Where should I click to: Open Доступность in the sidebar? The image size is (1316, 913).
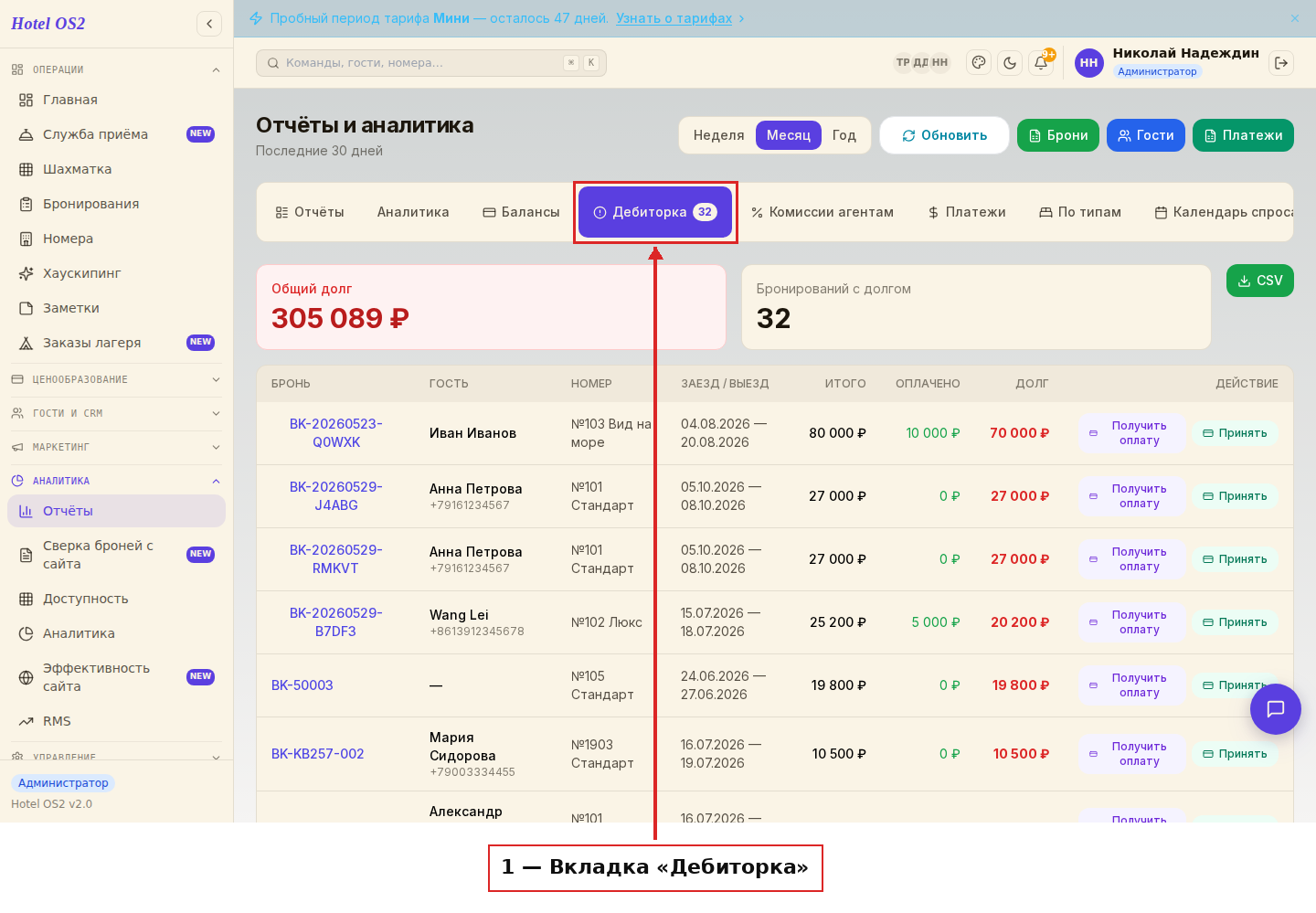click(x=117, y=599)
